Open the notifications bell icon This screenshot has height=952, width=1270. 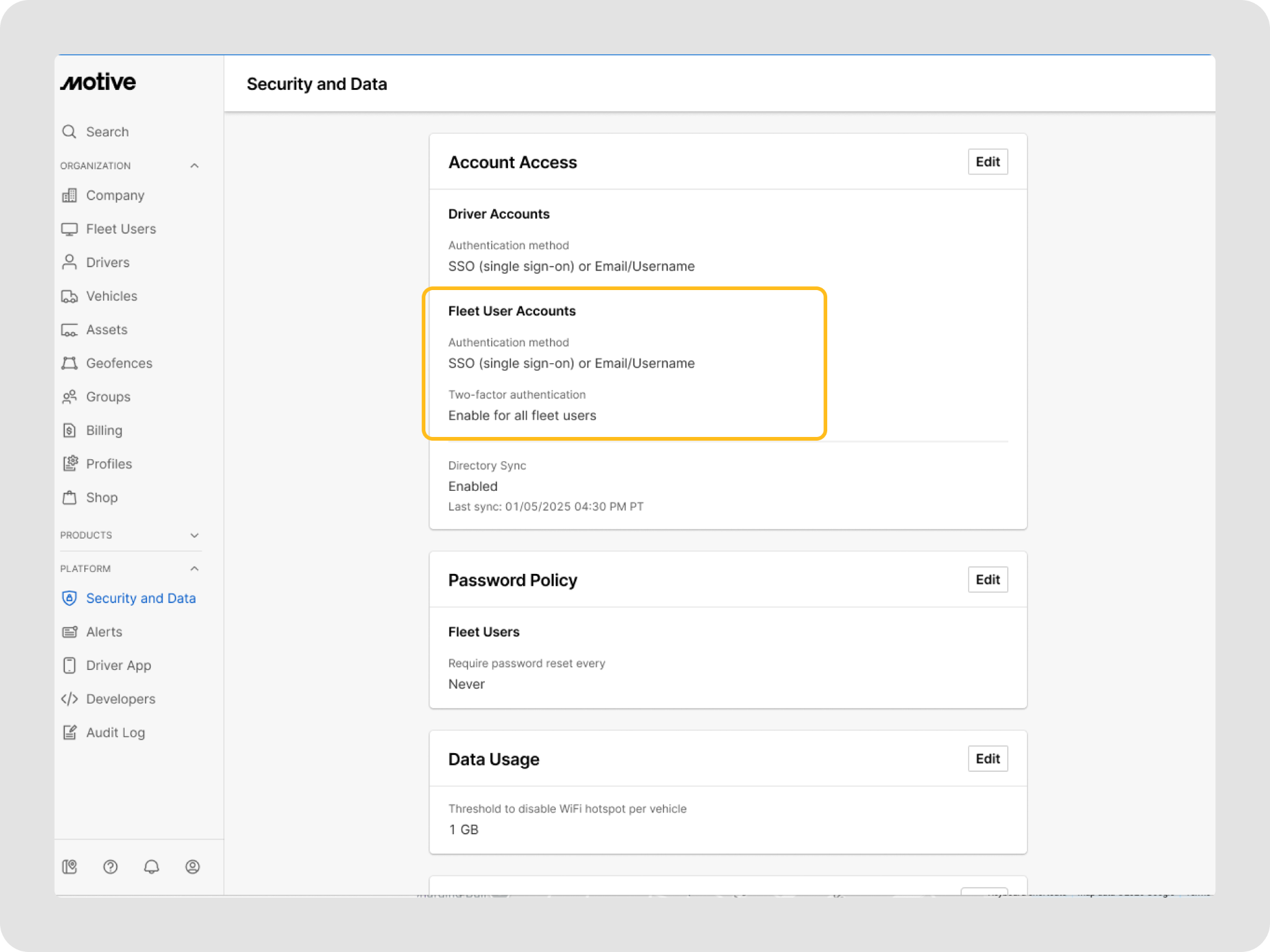151,866
